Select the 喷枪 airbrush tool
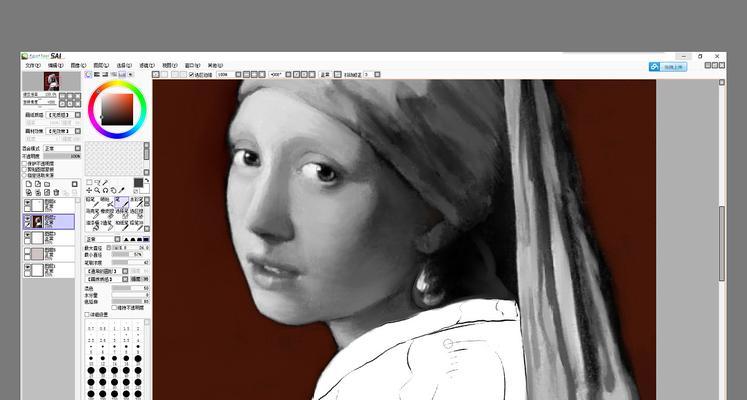This screenshot has width=747, height=400. [106, 202]
